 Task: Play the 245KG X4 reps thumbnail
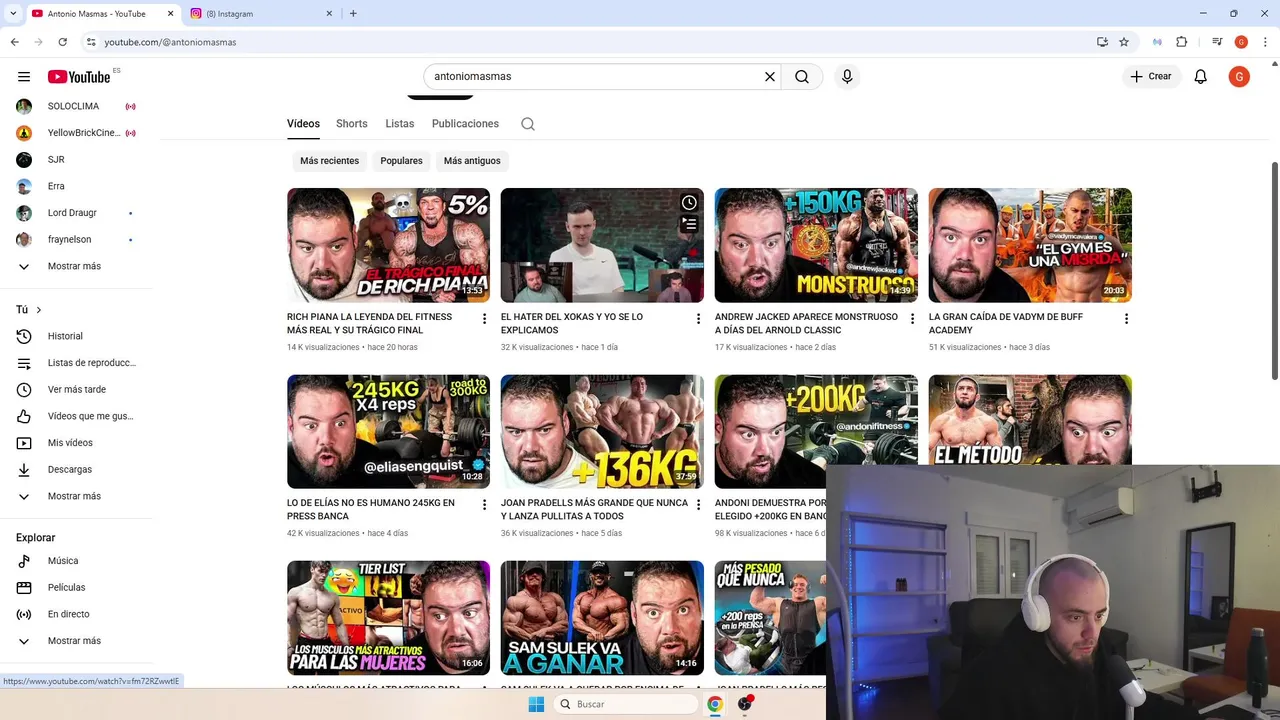pos(388,431)
